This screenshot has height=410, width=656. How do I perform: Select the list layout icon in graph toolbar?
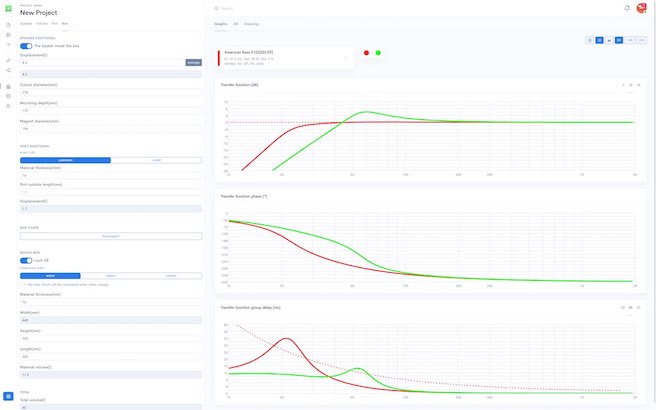click(x=600, y=40)
